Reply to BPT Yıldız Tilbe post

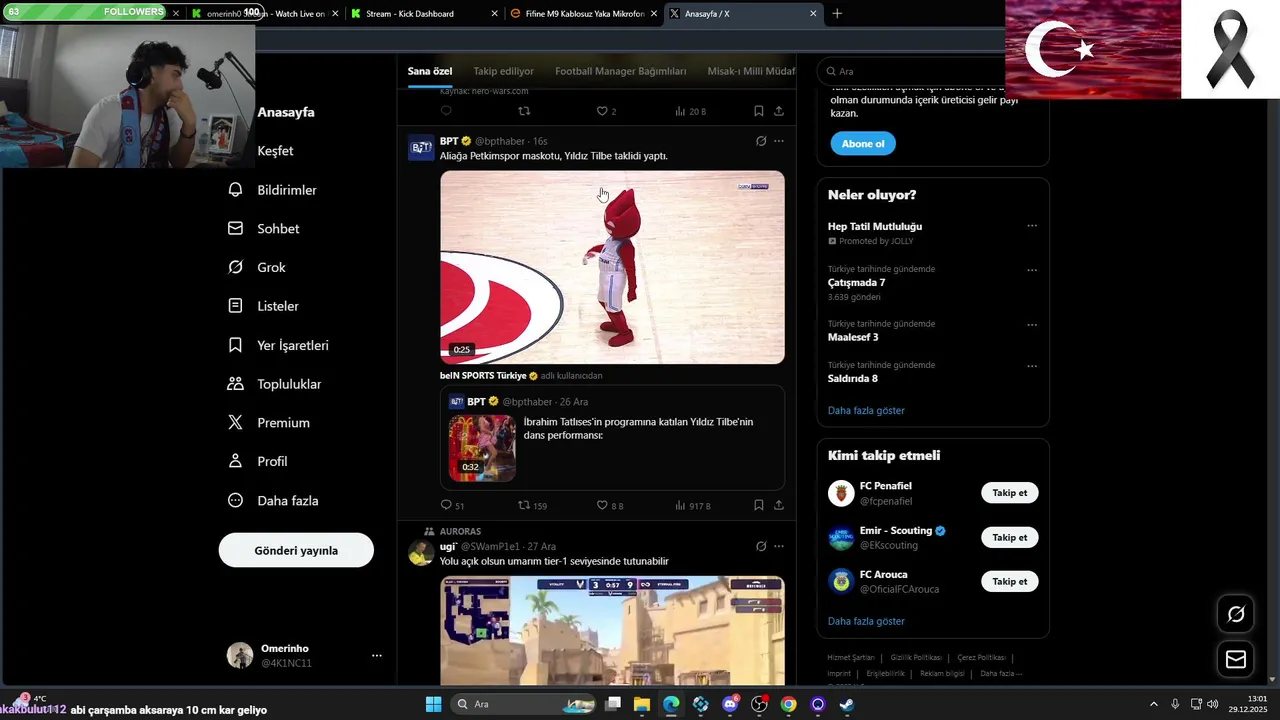pos(446,505)
